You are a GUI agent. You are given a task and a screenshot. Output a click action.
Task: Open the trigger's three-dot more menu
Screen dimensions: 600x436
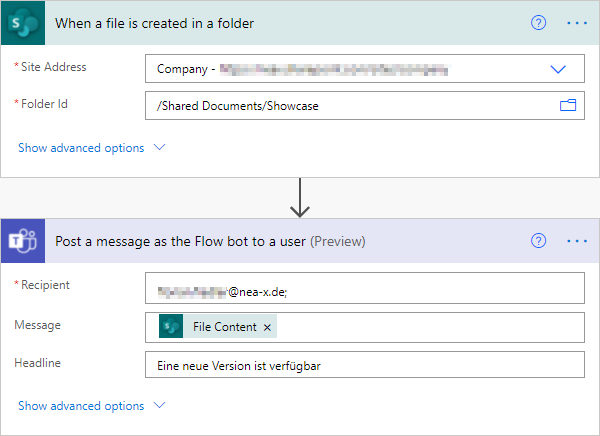pyautogui.click(x=576, y=23)
